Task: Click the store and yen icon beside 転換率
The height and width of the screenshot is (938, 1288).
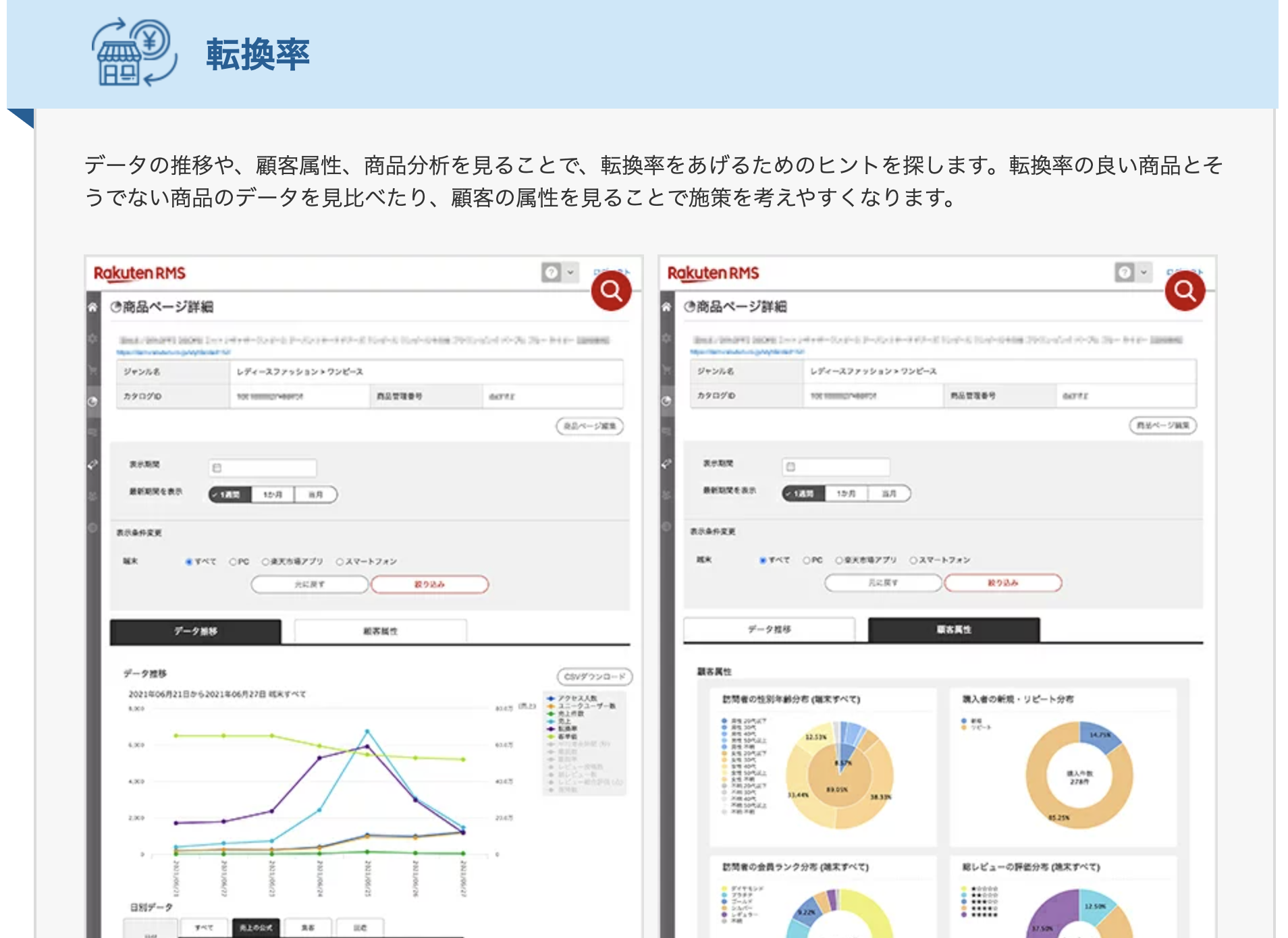Action: pos(134,53)
